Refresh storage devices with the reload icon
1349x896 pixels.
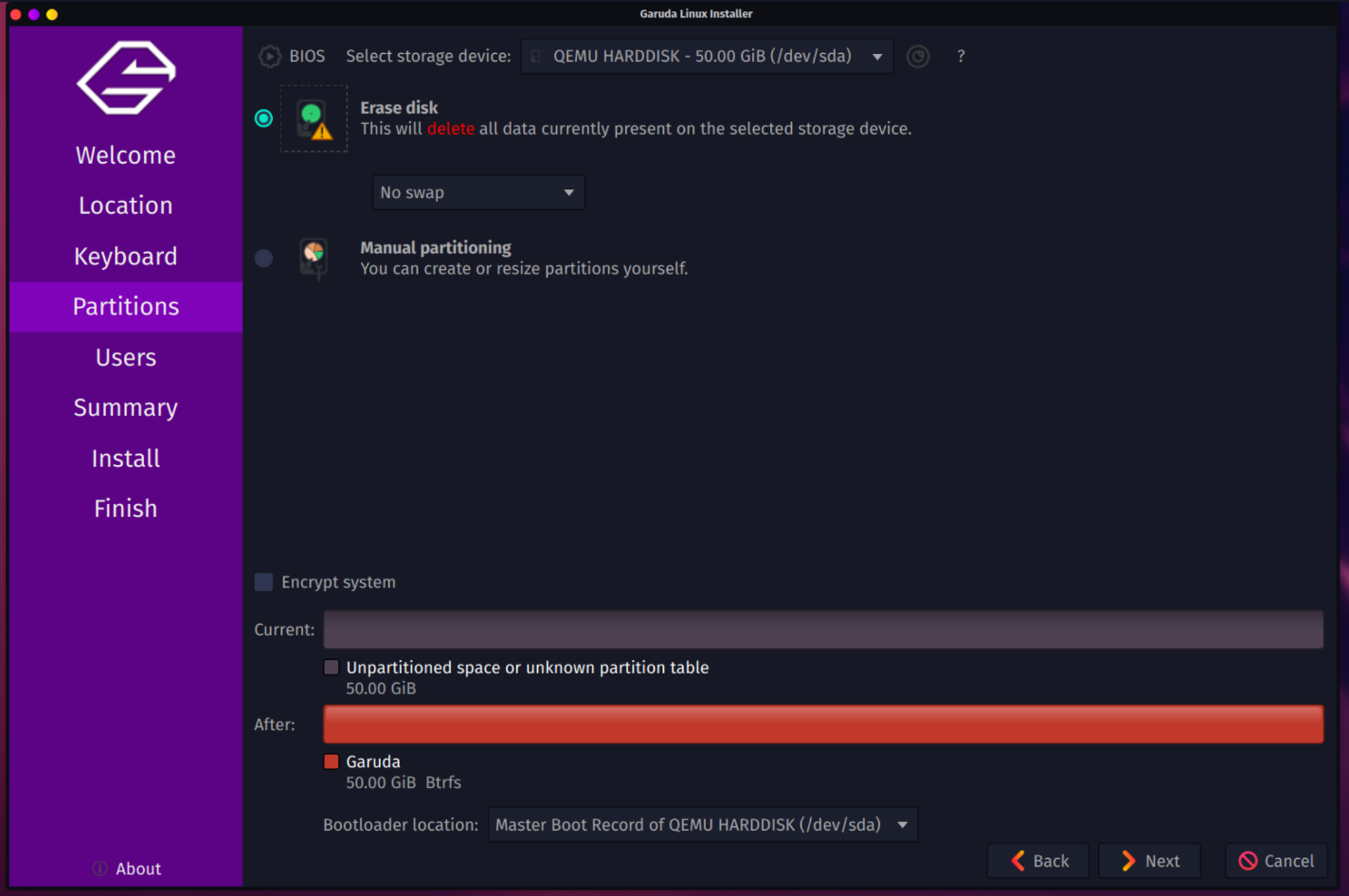tap(917, 56)
